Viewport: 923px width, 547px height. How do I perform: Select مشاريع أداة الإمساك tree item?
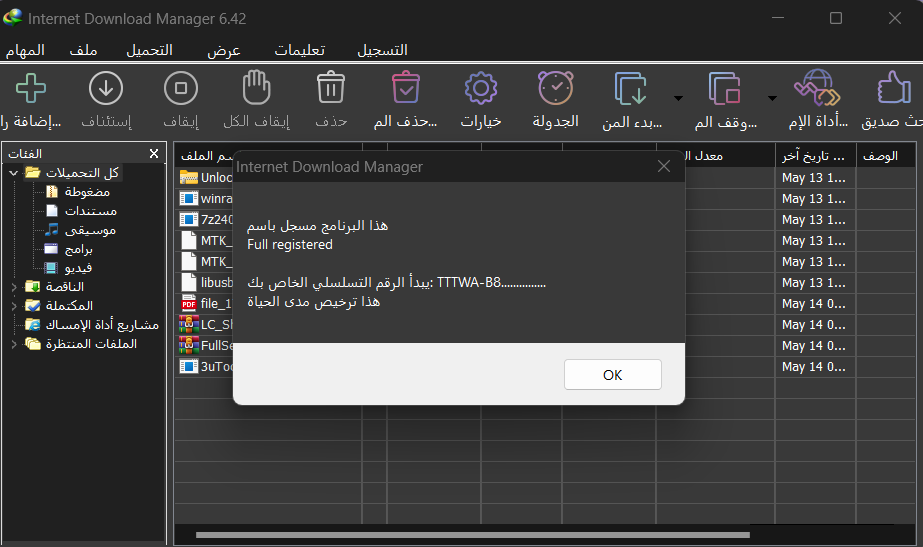point(102,325)
